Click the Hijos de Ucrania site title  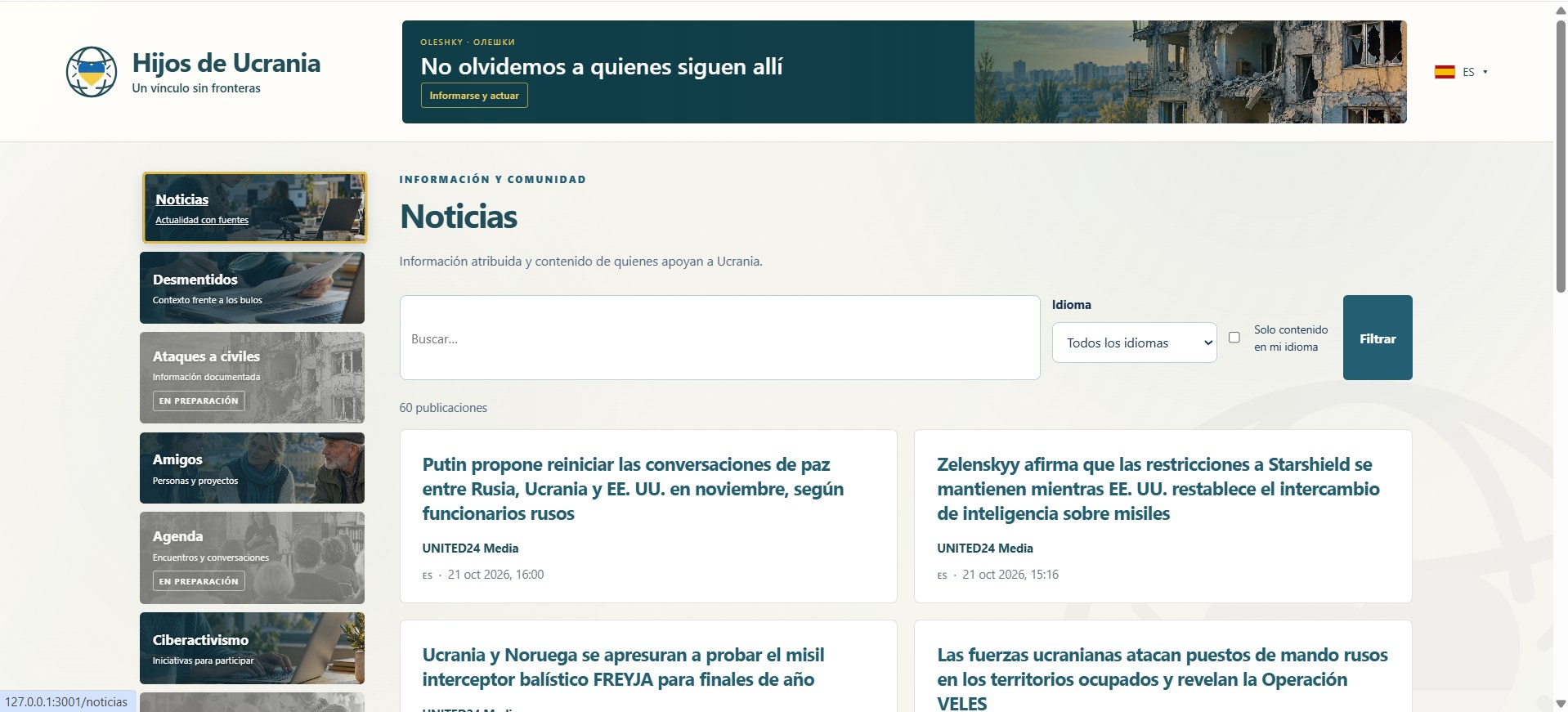coord(226,63)
